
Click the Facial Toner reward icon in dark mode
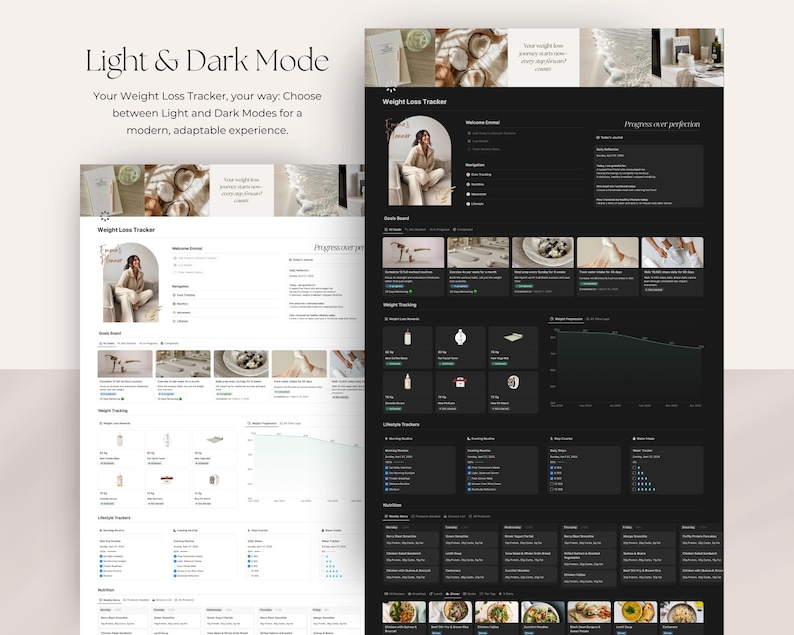click(x=460, y=337)
